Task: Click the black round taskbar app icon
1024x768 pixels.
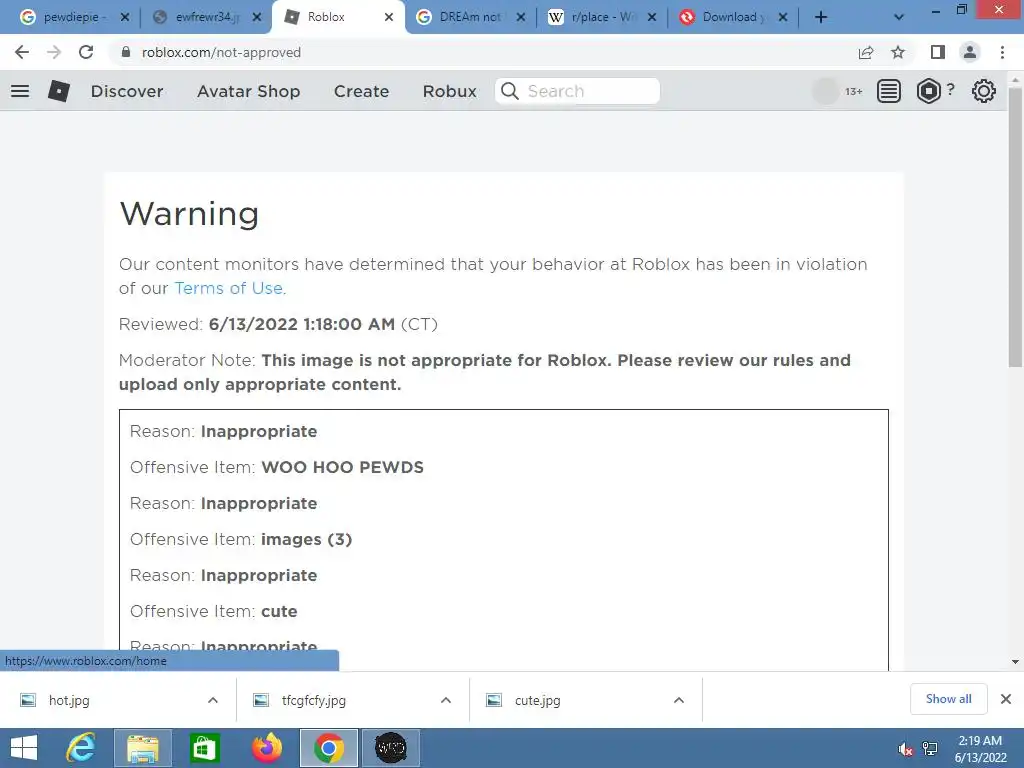Action: click(x=391, y=748)
